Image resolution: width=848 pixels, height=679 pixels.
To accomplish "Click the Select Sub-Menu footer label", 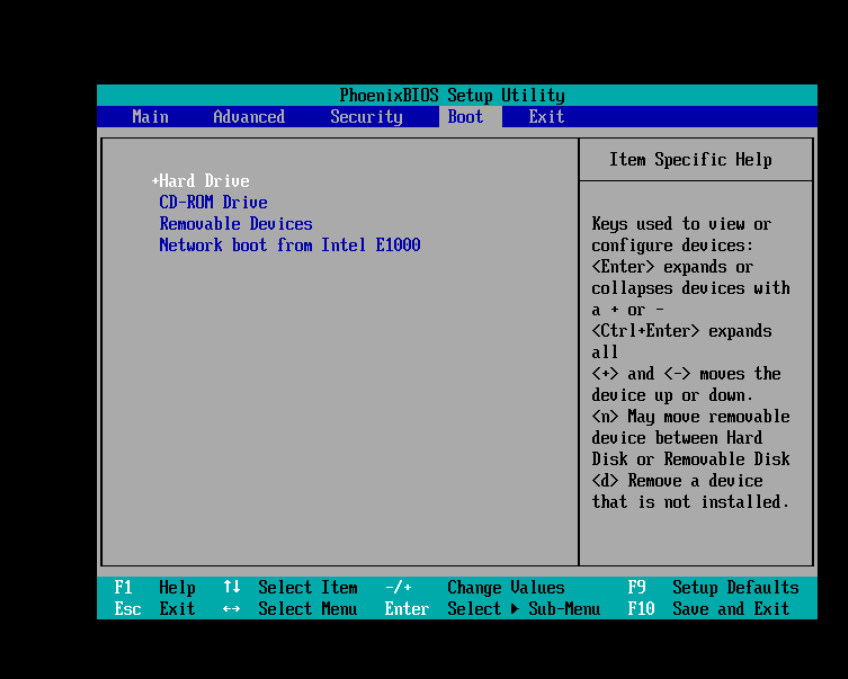I will tap(524, 609).
